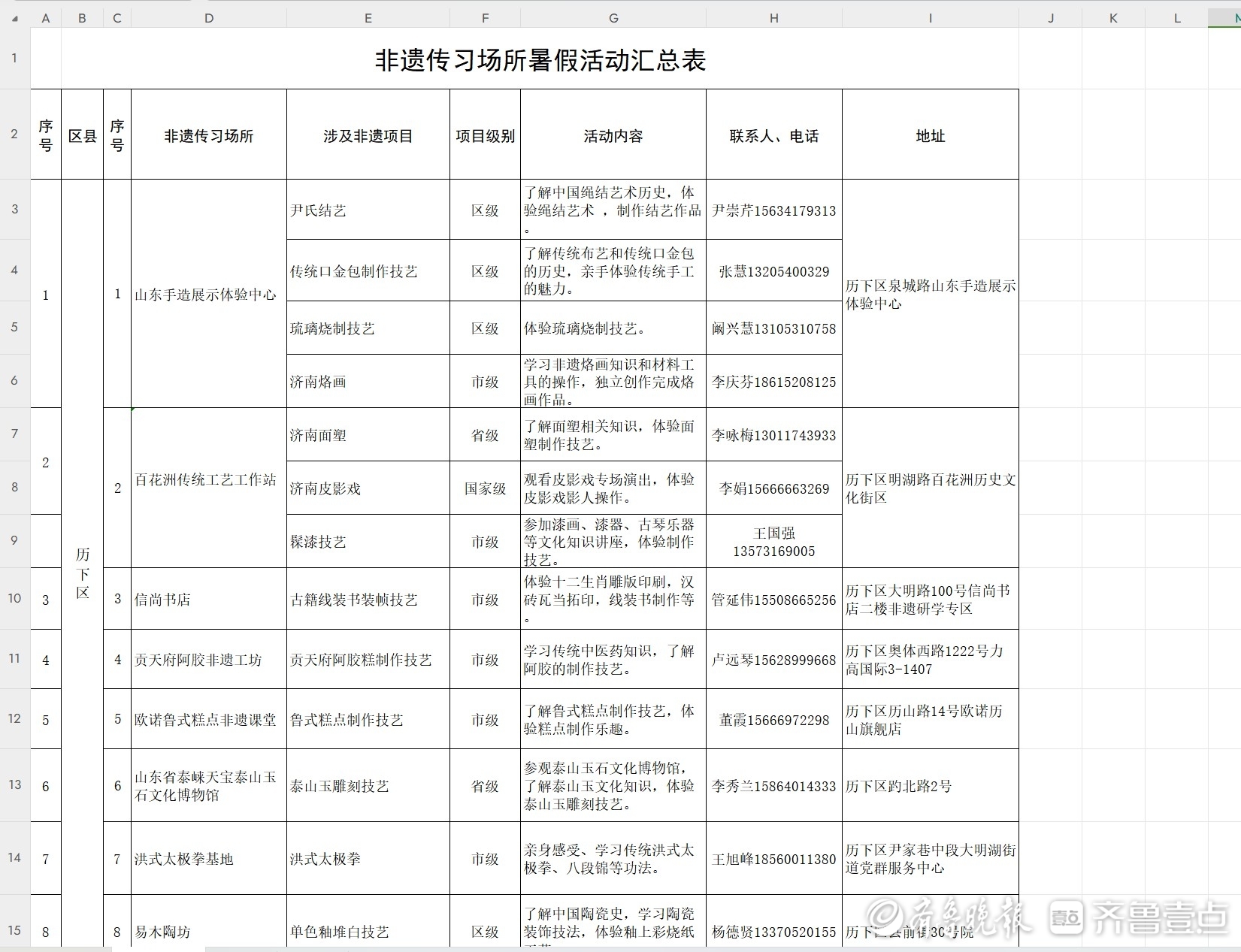Select column J header
The image size is (1241, 952).
pos(1050,18)
